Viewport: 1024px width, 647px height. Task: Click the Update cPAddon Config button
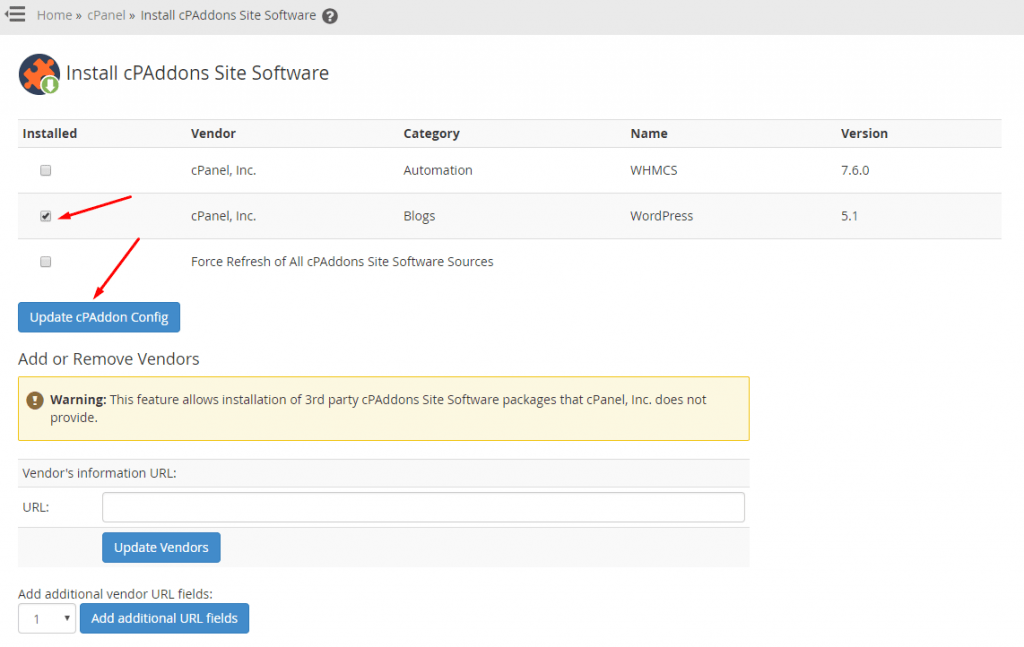click(x=98, y=317)
